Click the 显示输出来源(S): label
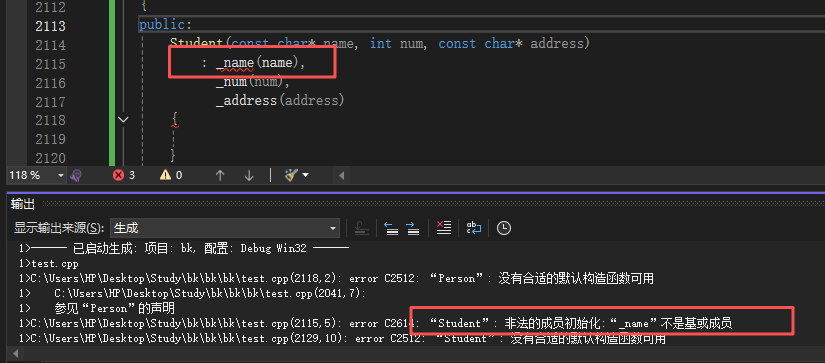This screenshot has height=363, width=825. [59, 228]
